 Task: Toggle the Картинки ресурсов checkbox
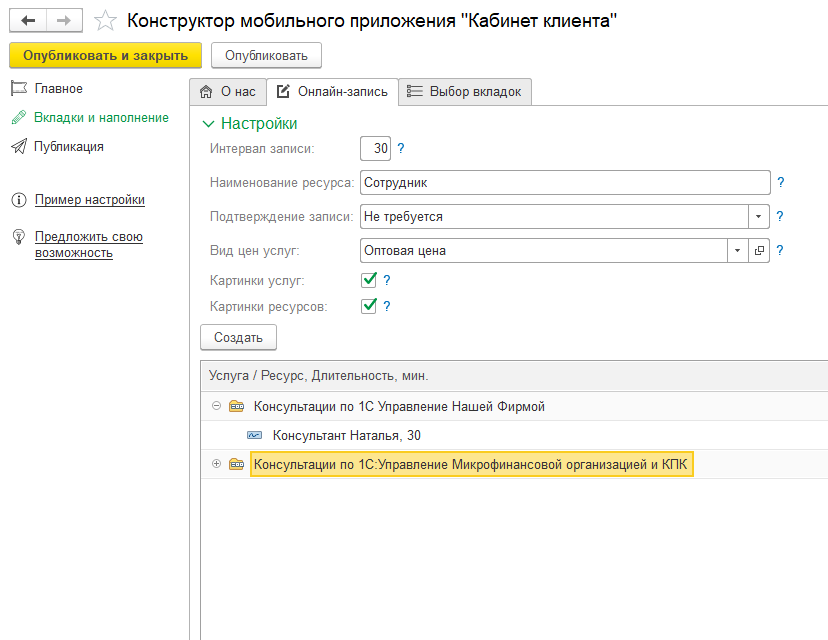[369, 306]
